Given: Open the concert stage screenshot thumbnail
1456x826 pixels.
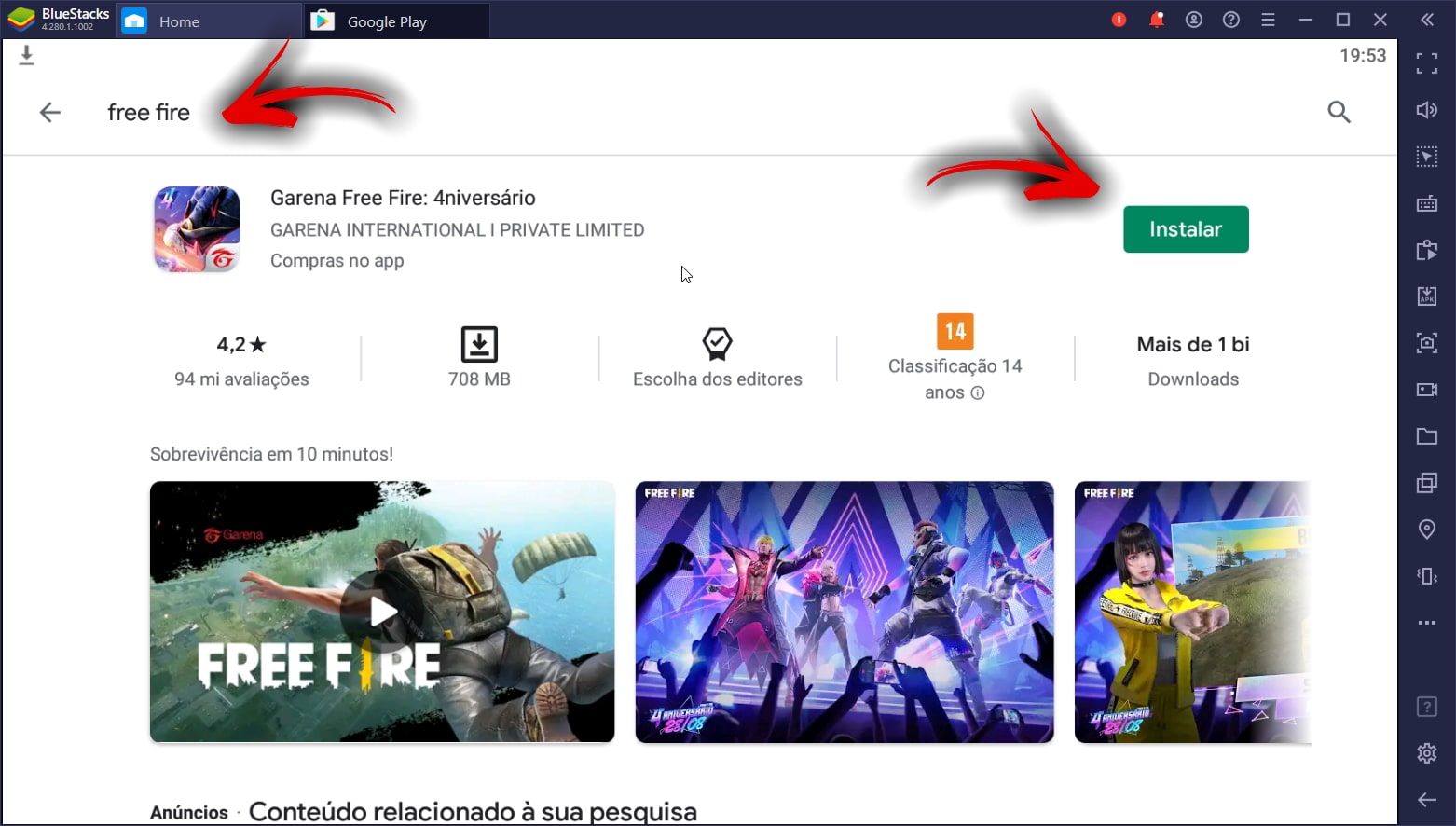Looking at the screenshot, I should coord(845,612).
